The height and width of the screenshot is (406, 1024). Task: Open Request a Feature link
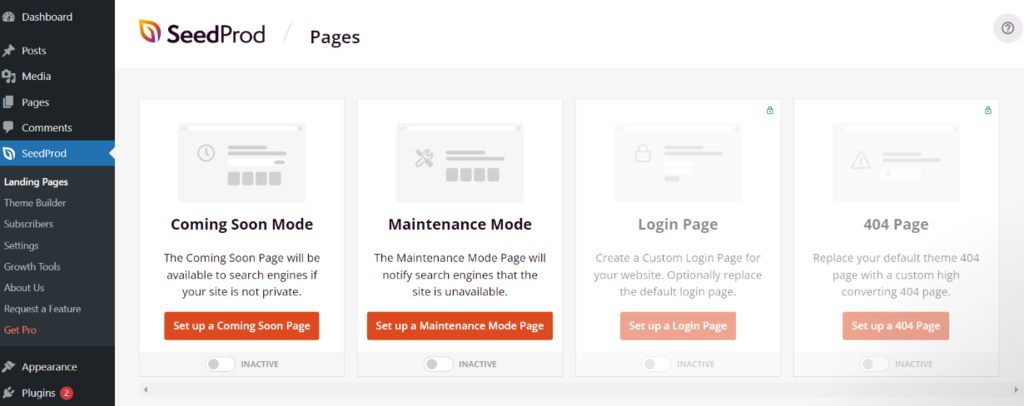[x=42, y=309]
